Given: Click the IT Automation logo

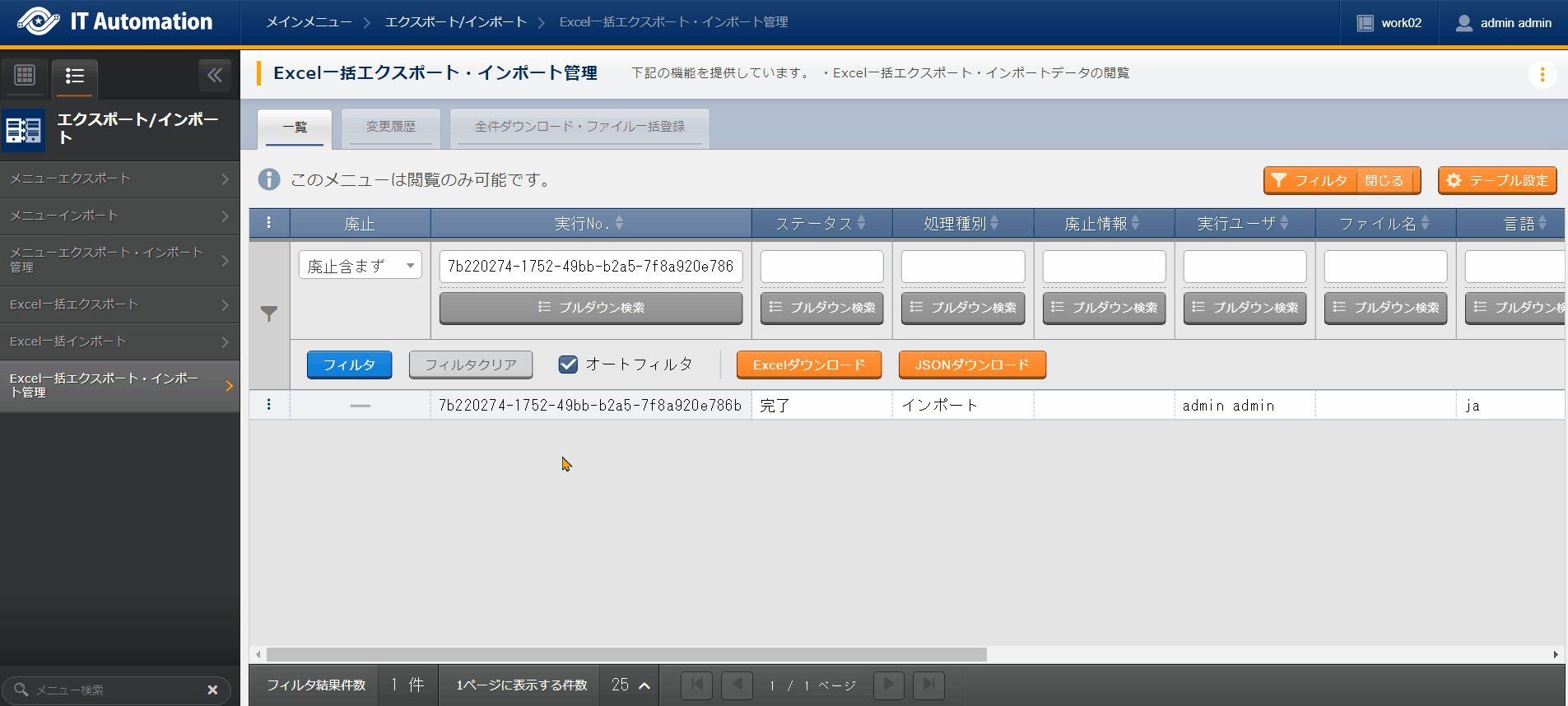Looking at the screenshot, I should [115, 22].
